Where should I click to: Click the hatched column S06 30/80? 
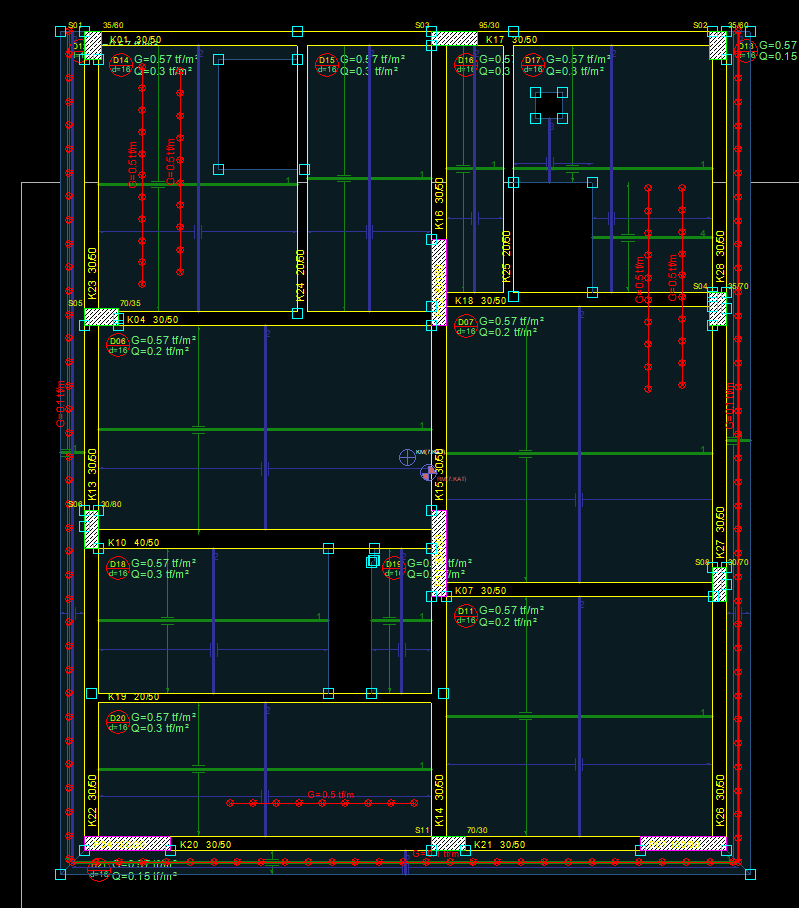(92, 528)
